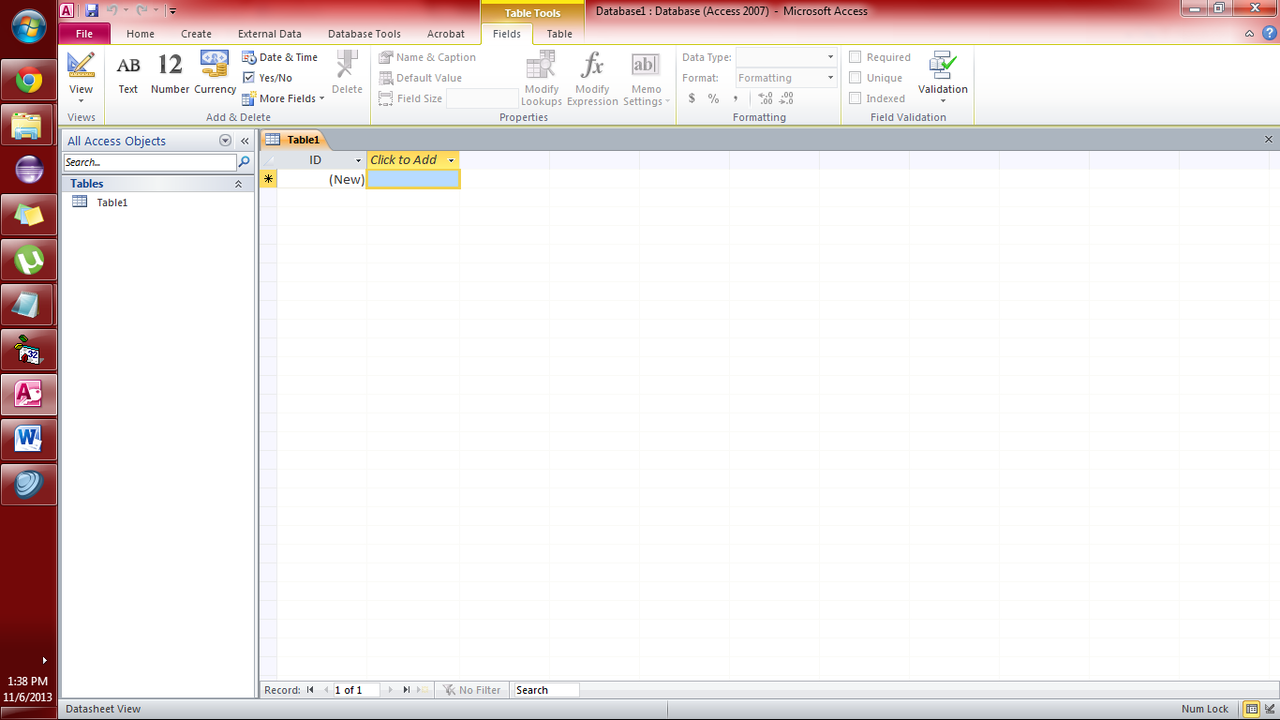
Task: Select Table1 in the navigation pane
Action: pyautogui.click(x=111, y=202)
